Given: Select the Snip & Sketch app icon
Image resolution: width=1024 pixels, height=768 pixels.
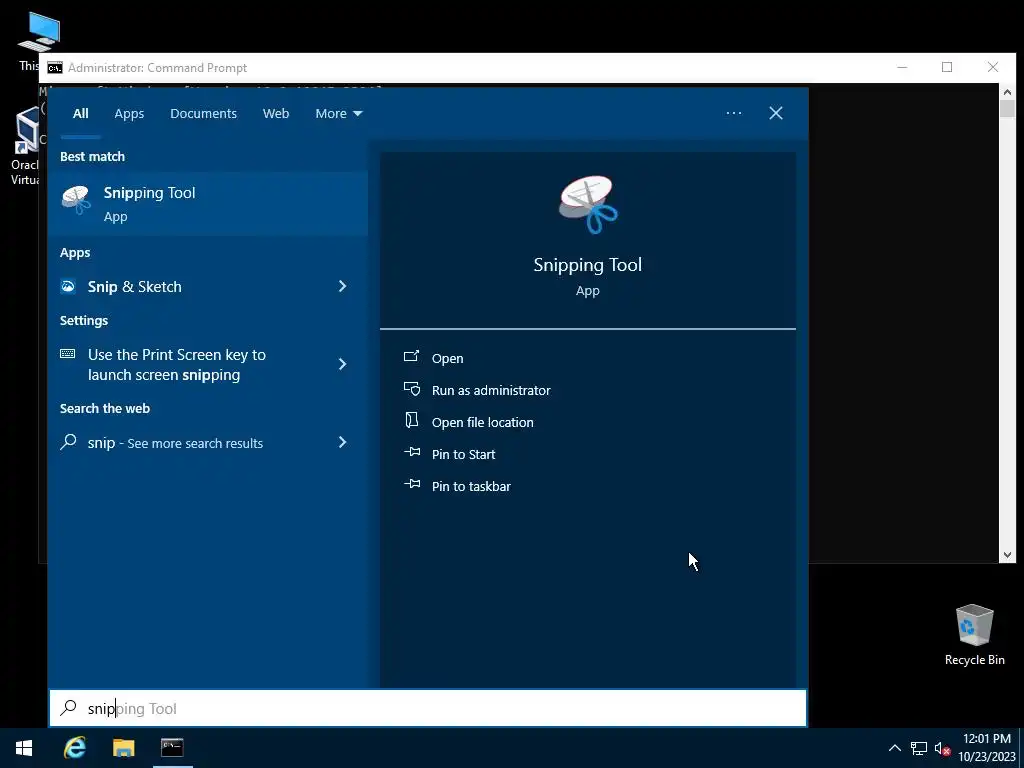Looking at the screenshot, I should (68, 286).
